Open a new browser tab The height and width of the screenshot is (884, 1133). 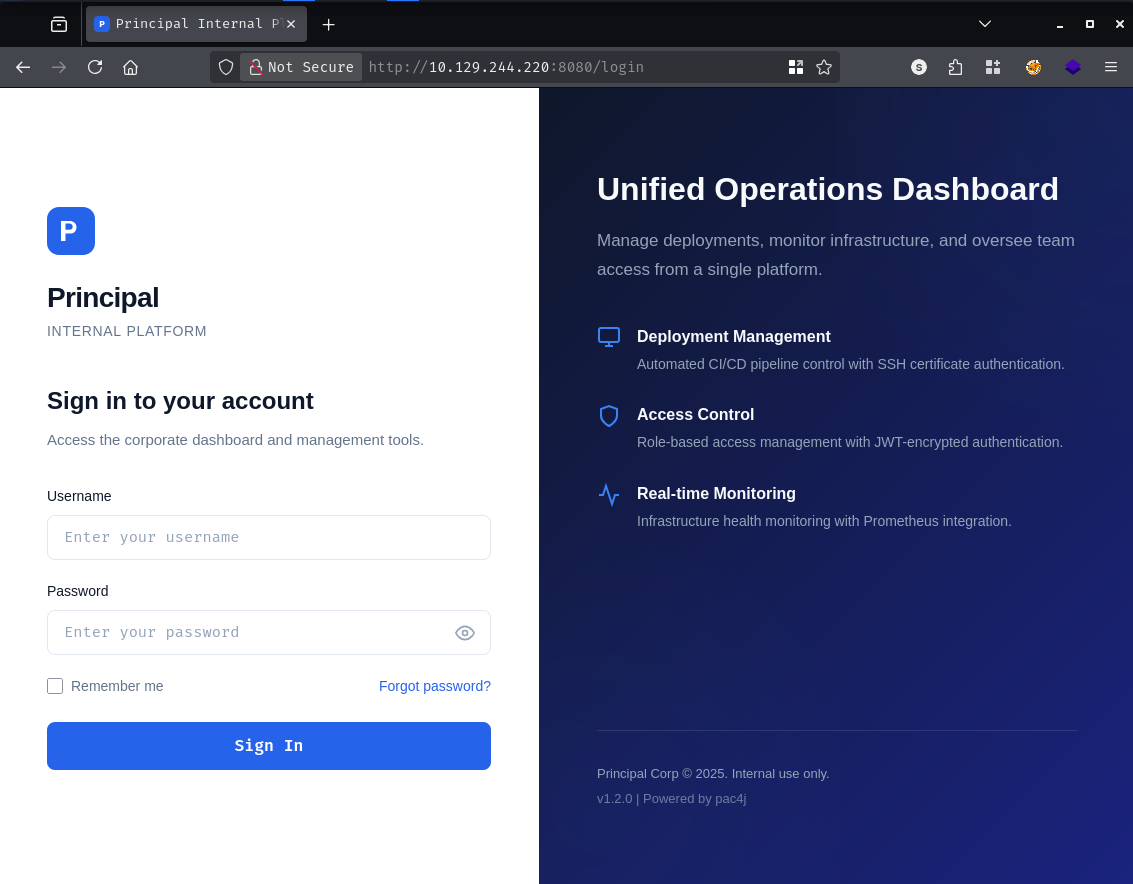(328, 24)
